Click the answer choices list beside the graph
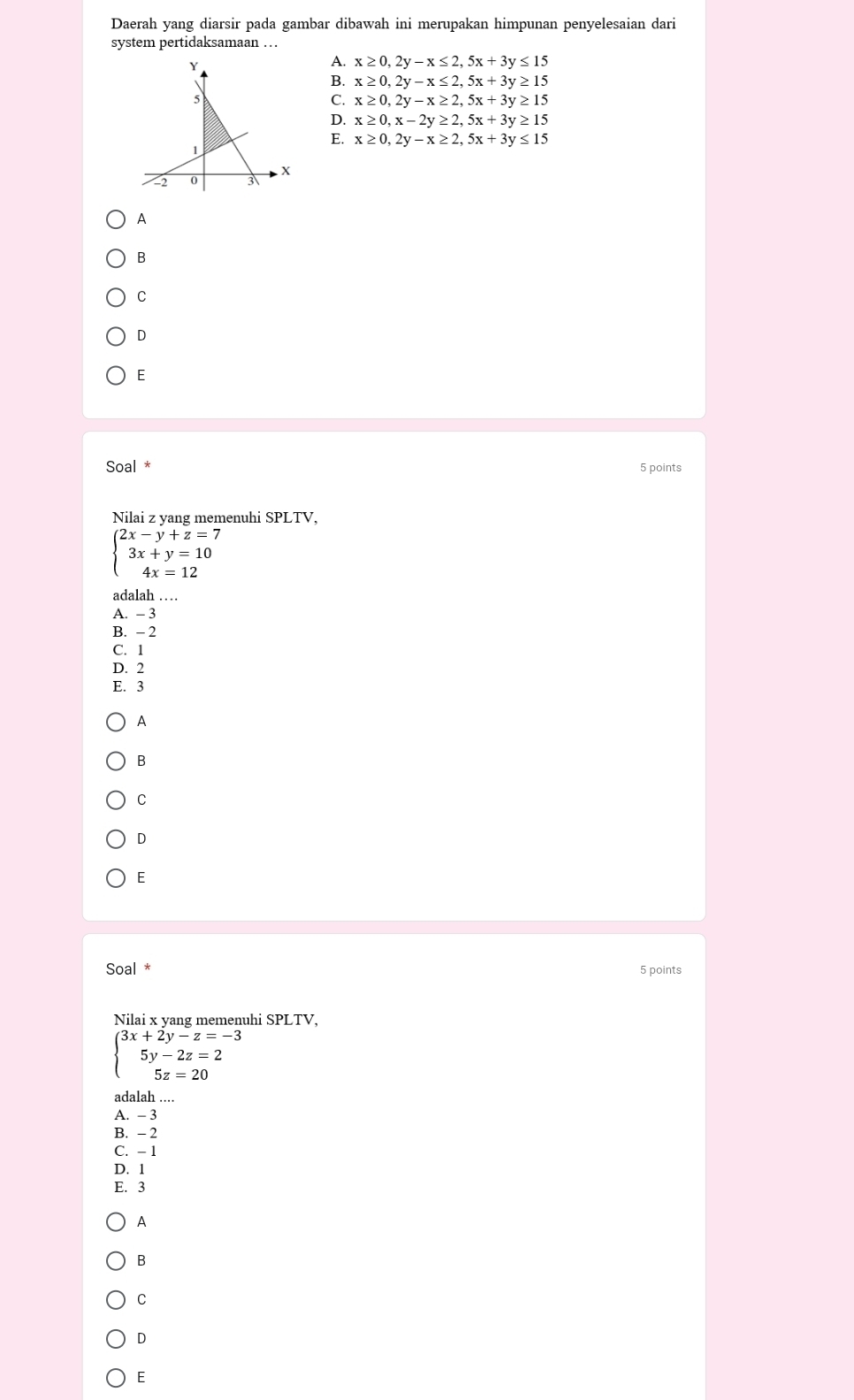854x1400 pixels. pyautogui.click(x=439, y=100)
